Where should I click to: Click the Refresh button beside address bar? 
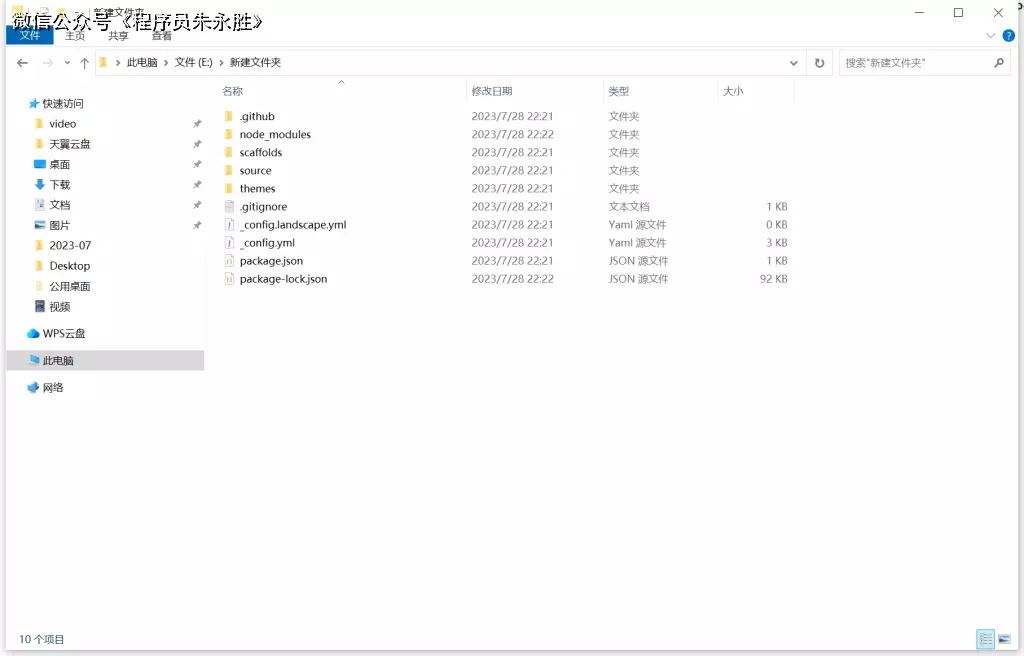pos(819,62)
